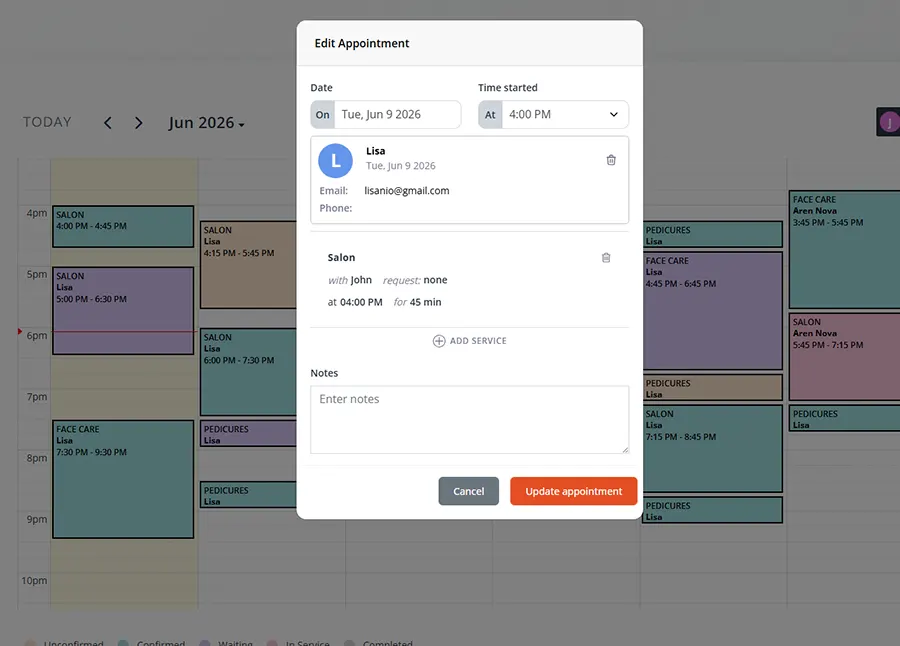Open Face Care 7:30 PM - 9:30 PM appointment
This screenshot has width=900, height=646.
tap(123, 479)
